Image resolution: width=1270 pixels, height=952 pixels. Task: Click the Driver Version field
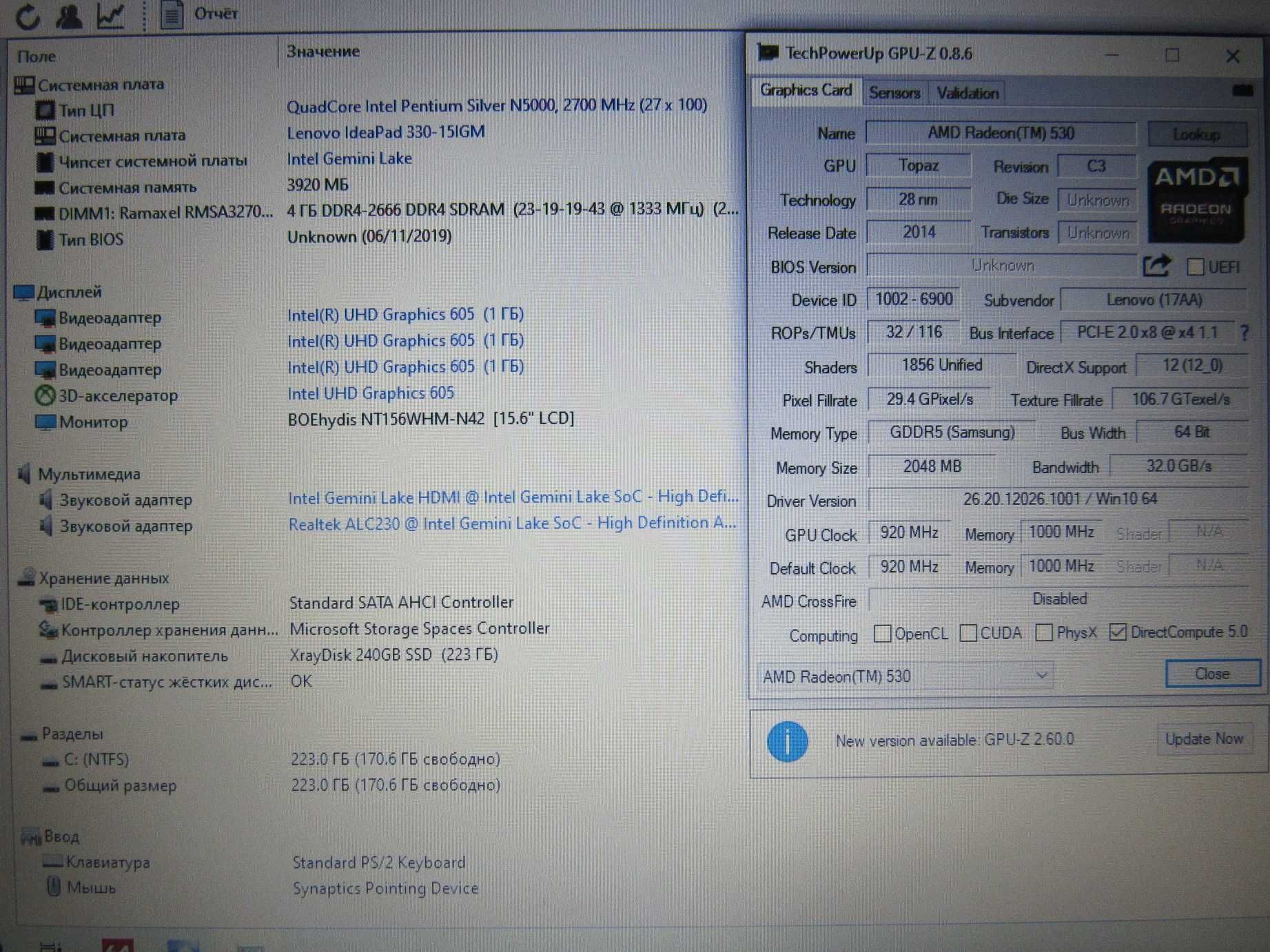1059,499
